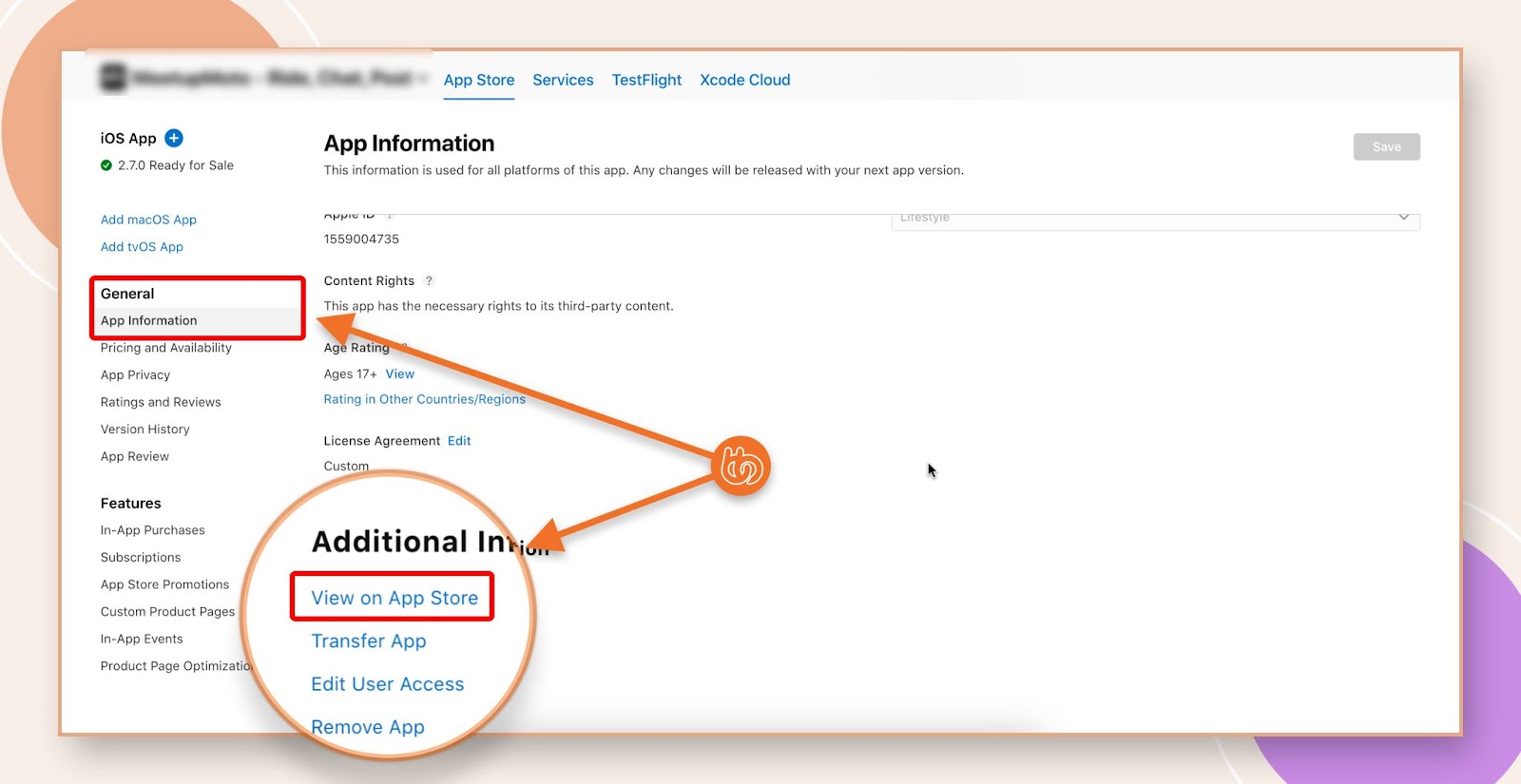Open App Review section
The width and height of the screenshot is (1521, 784).
[x=135, y=456]
